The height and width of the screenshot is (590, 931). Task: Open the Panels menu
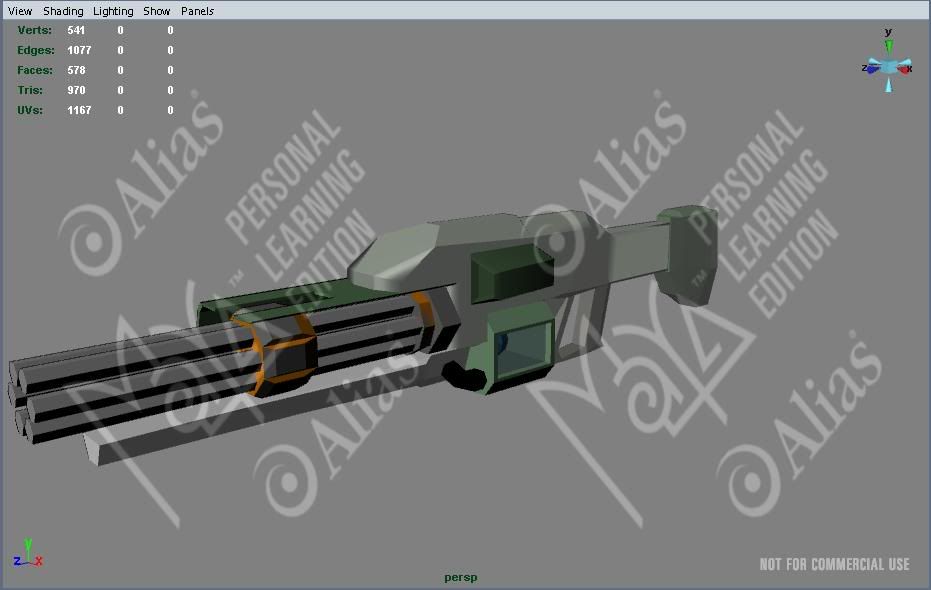[197, 11]
